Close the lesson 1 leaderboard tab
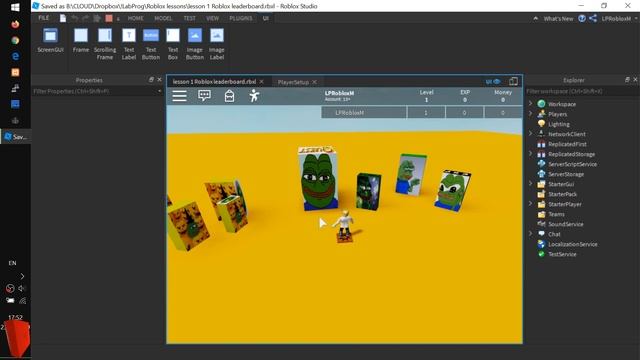This screenshot has height=360, width=640. (x=261, y=82)
